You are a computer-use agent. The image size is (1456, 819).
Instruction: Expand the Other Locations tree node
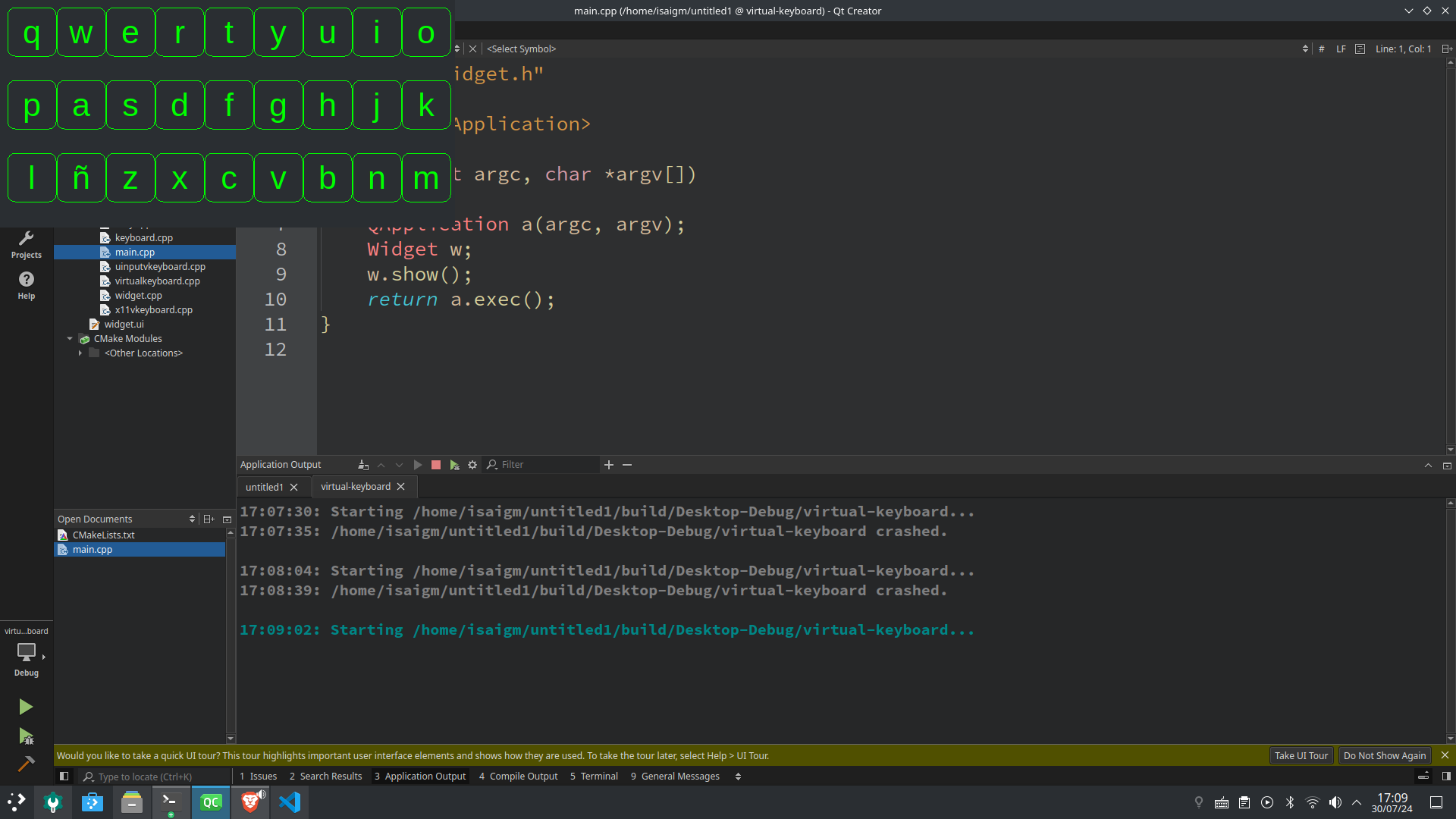pos(80,353)
